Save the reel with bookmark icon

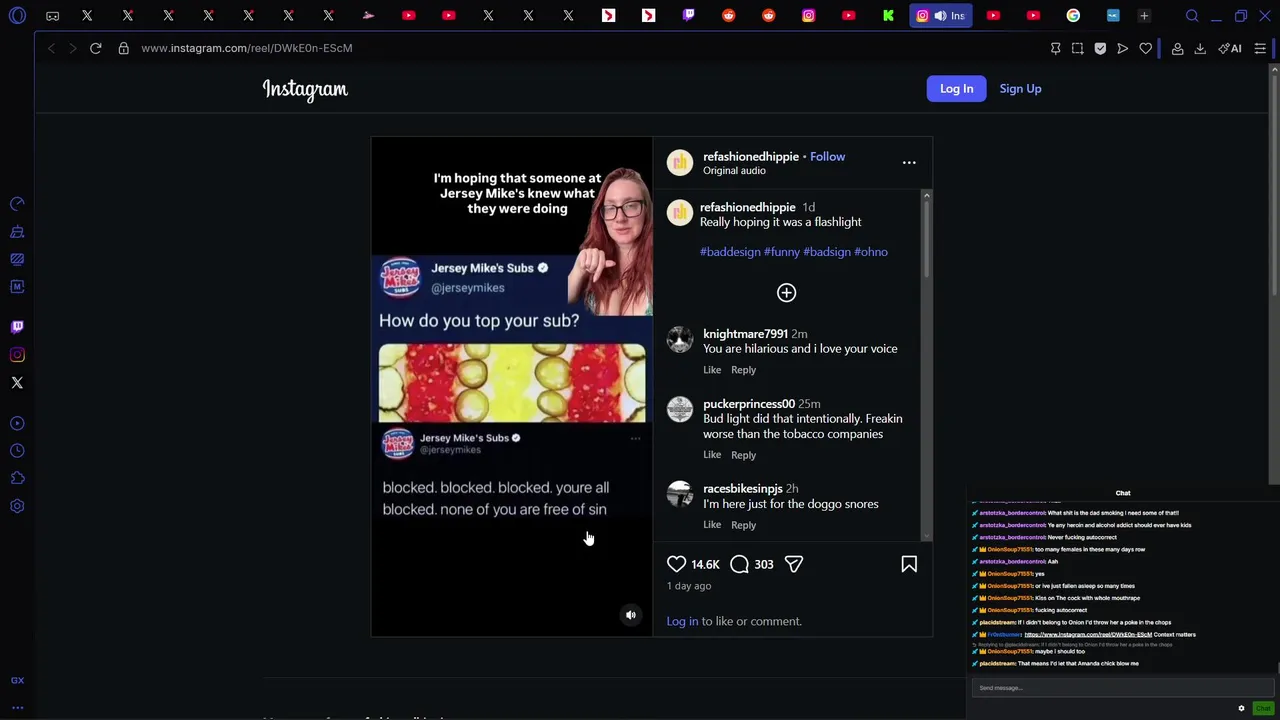coord(909,565)
